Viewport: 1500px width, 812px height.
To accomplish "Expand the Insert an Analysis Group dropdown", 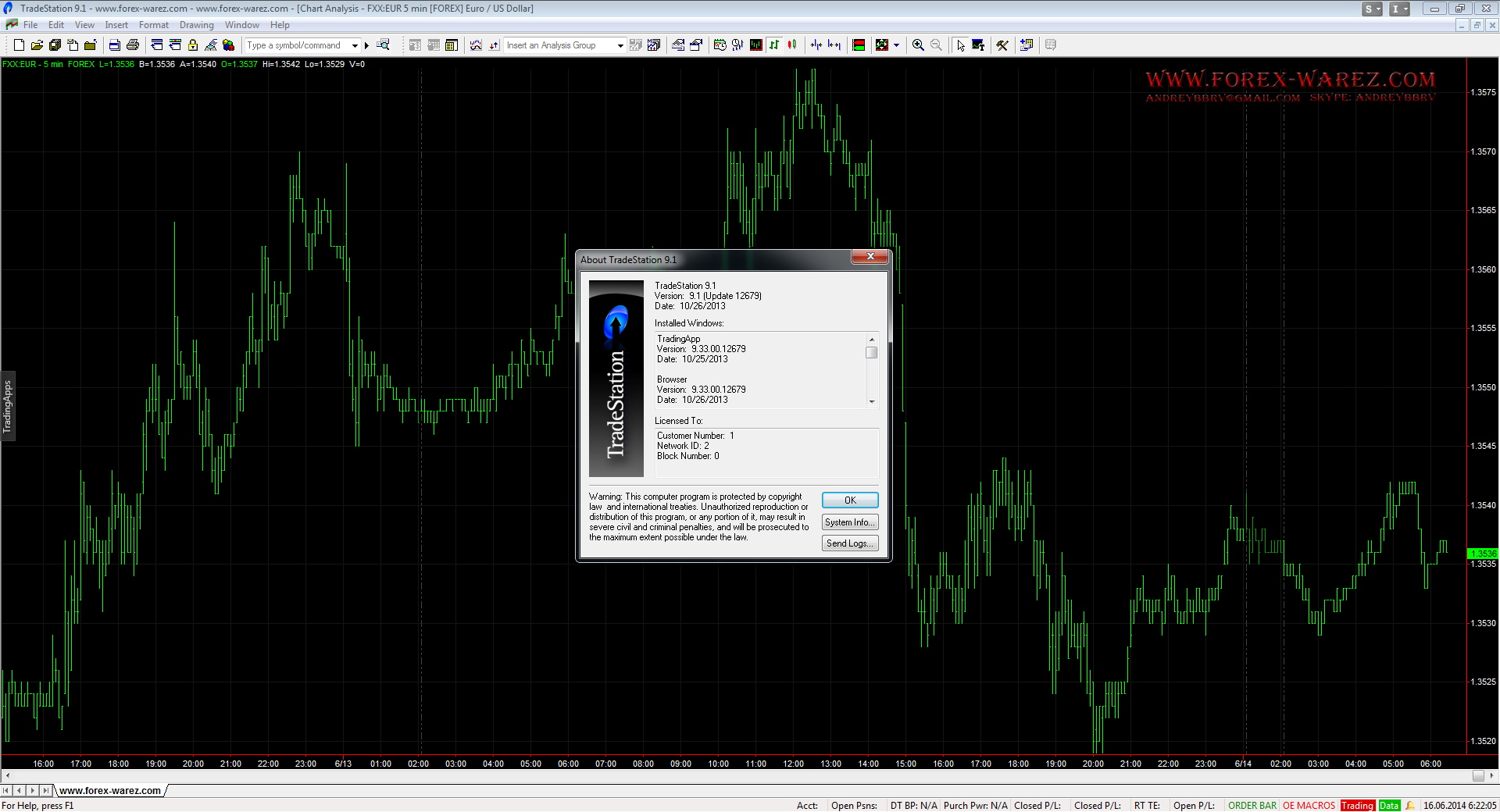I will pyautogui.click(x=620, y=45).
